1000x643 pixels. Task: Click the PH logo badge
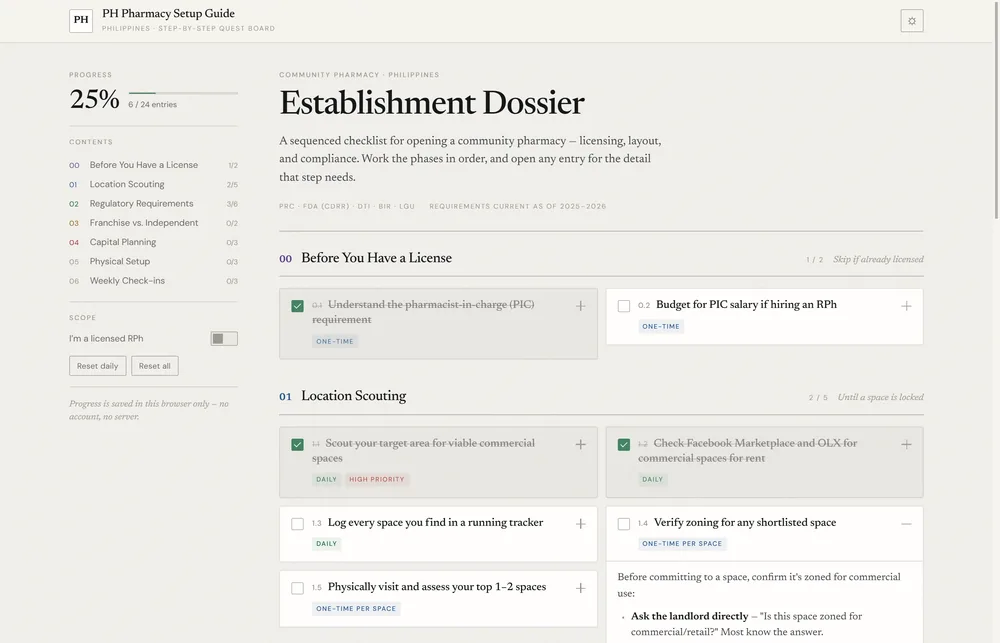(81, 20)
